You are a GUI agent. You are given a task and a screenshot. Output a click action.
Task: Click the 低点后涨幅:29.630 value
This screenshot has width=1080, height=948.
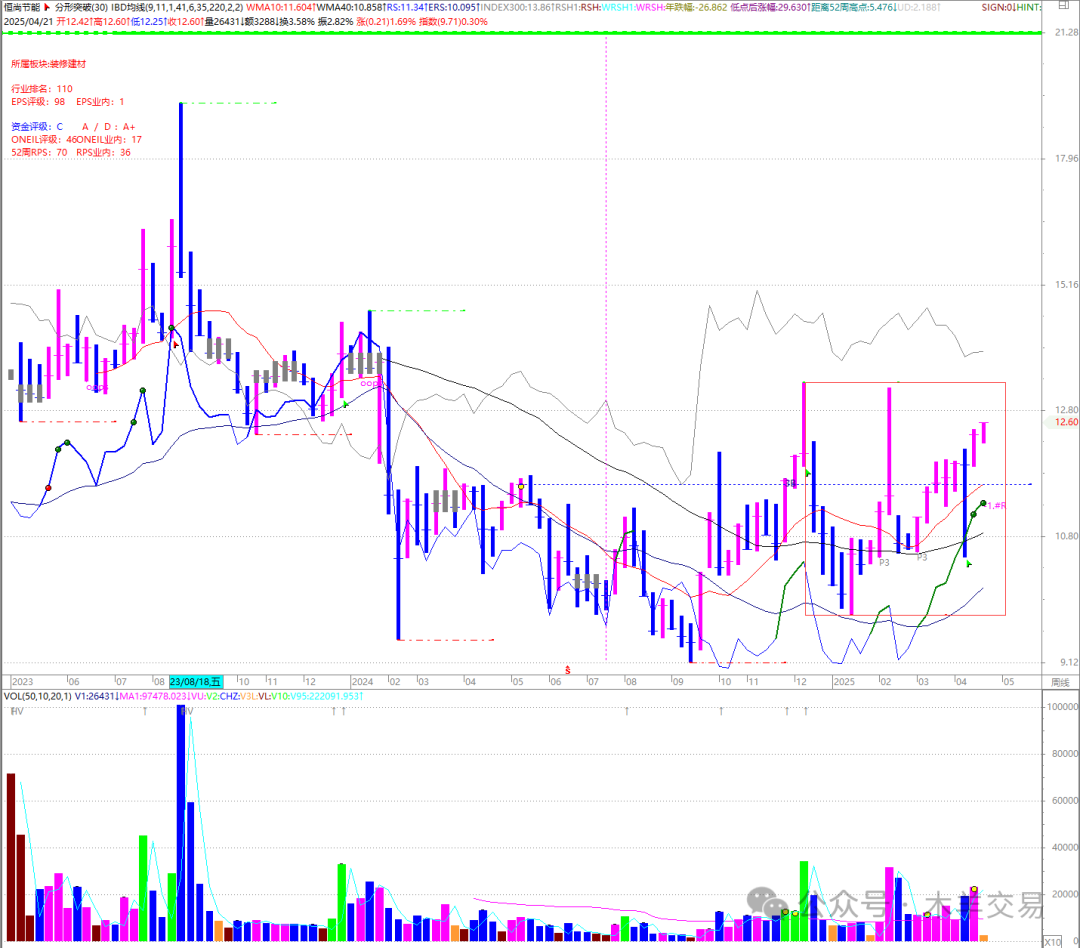point(769,7)
